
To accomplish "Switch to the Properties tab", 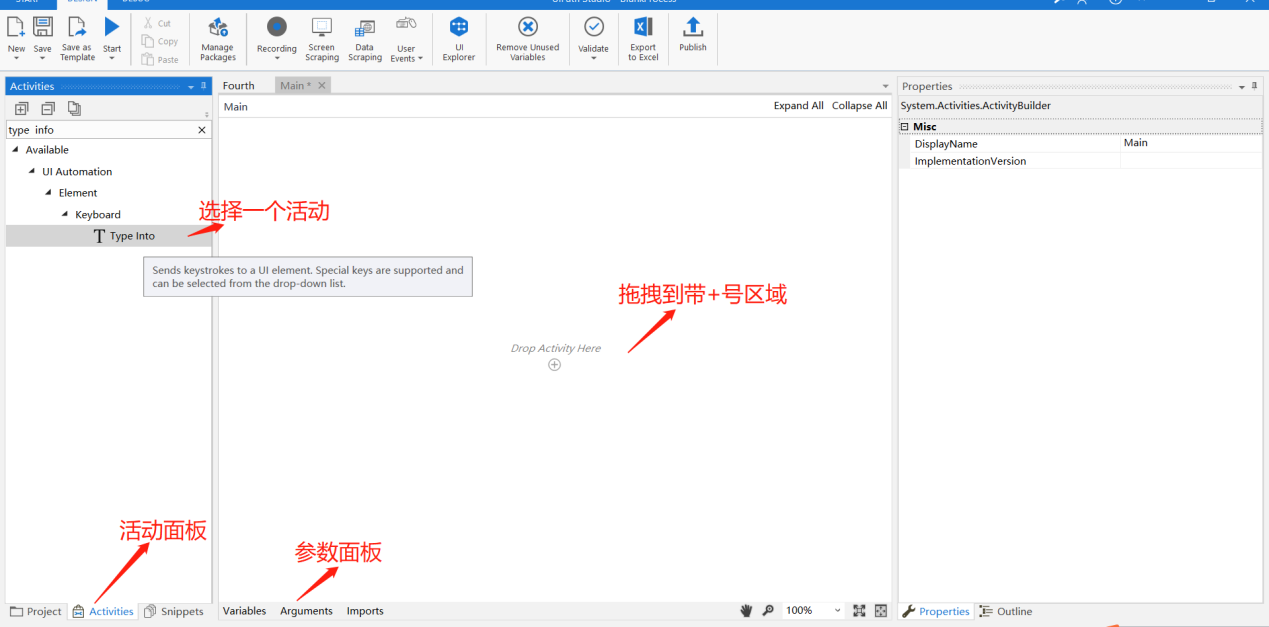I will tap(936, 611).
